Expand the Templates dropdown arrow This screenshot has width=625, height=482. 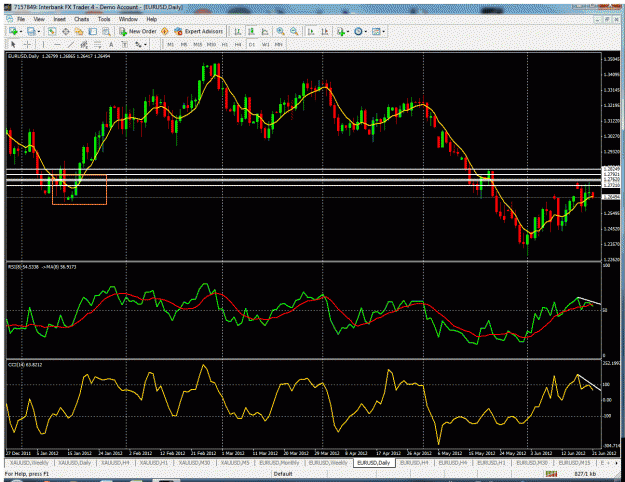[383, 31]
